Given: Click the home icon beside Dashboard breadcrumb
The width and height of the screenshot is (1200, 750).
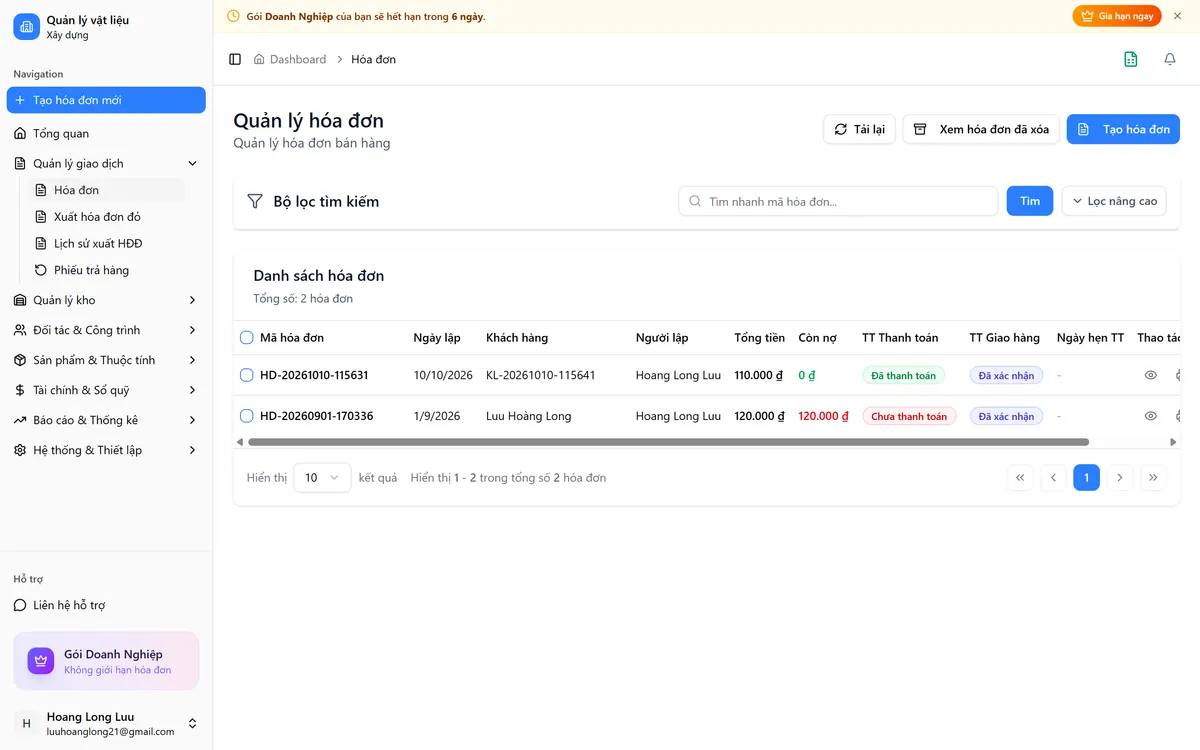Looking at the screenshot, I should tap(260, 59).
